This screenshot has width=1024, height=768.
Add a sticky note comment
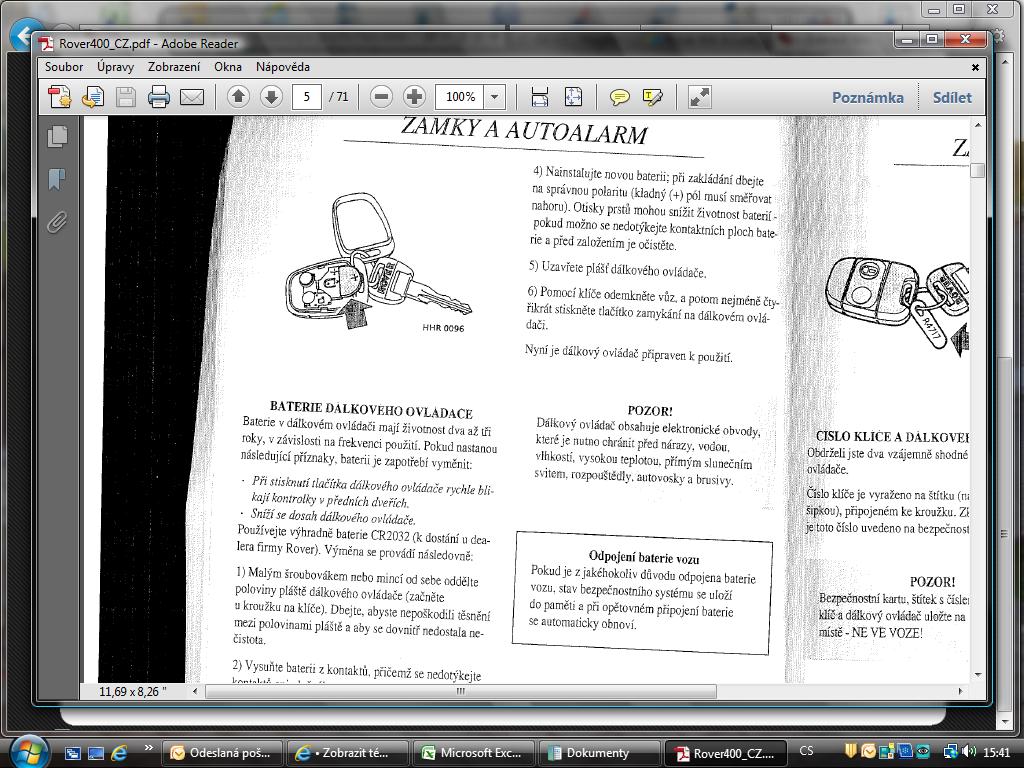coord(620,97)
